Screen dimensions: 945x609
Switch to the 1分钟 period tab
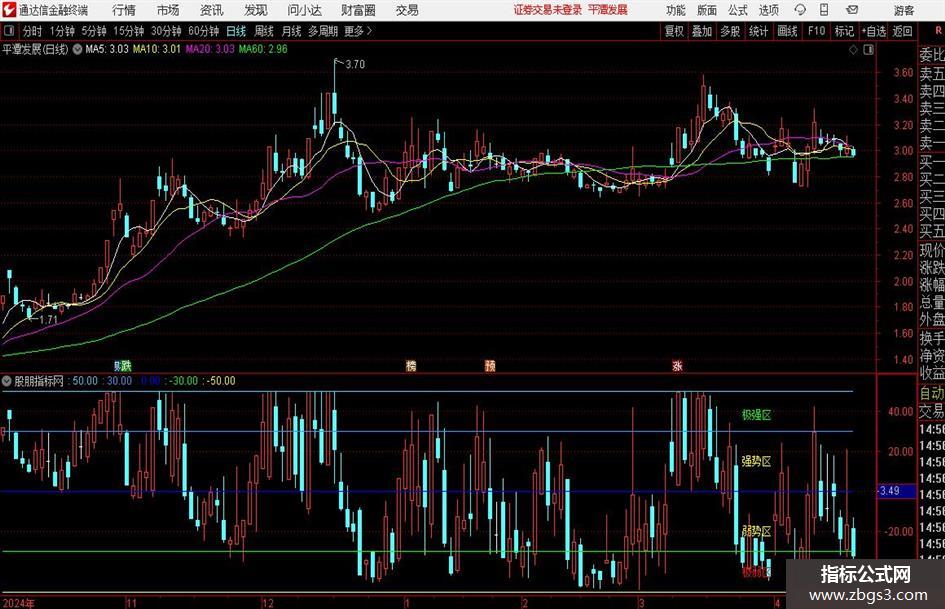[62, 31]
